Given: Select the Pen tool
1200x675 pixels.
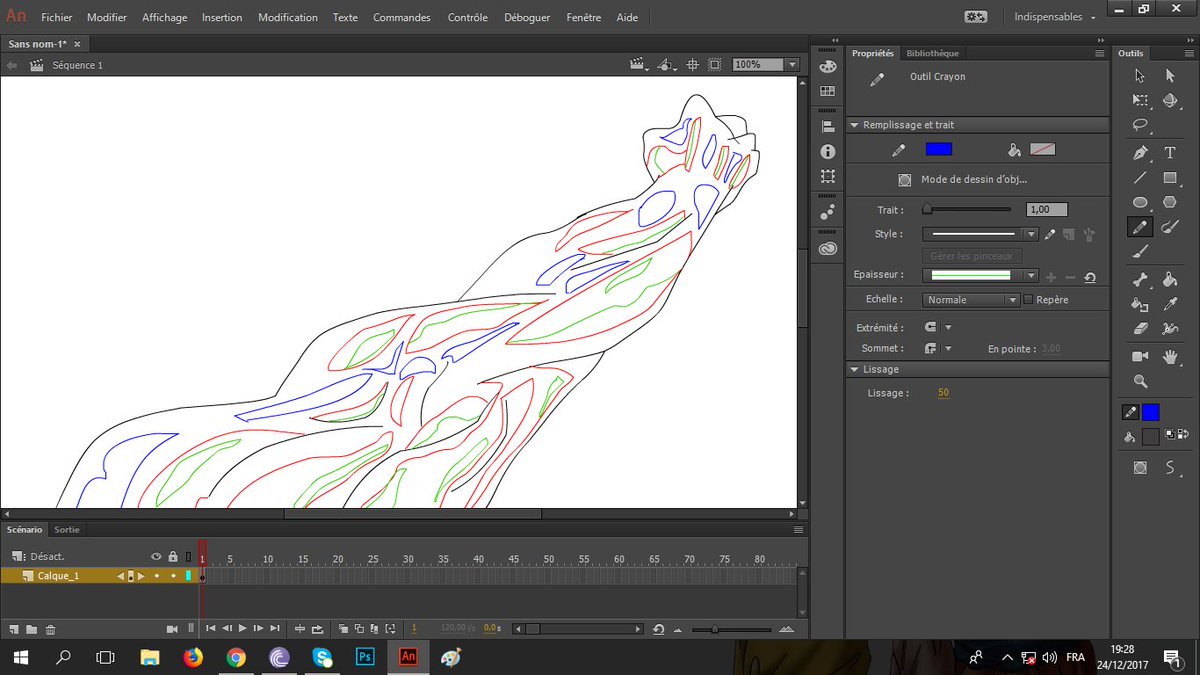Looking at the screenshot, I should (1140, 153).
